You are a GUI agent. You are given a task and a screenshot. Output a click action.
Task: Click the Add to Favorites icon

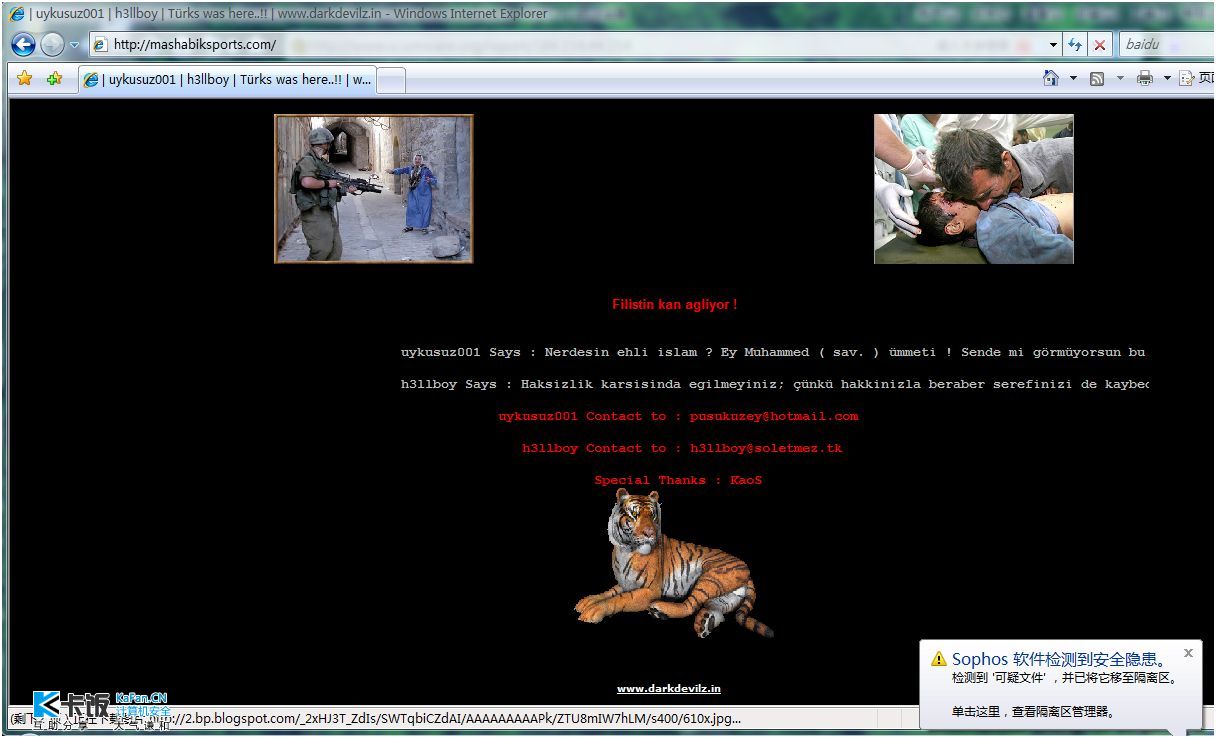tap(54, 79)
